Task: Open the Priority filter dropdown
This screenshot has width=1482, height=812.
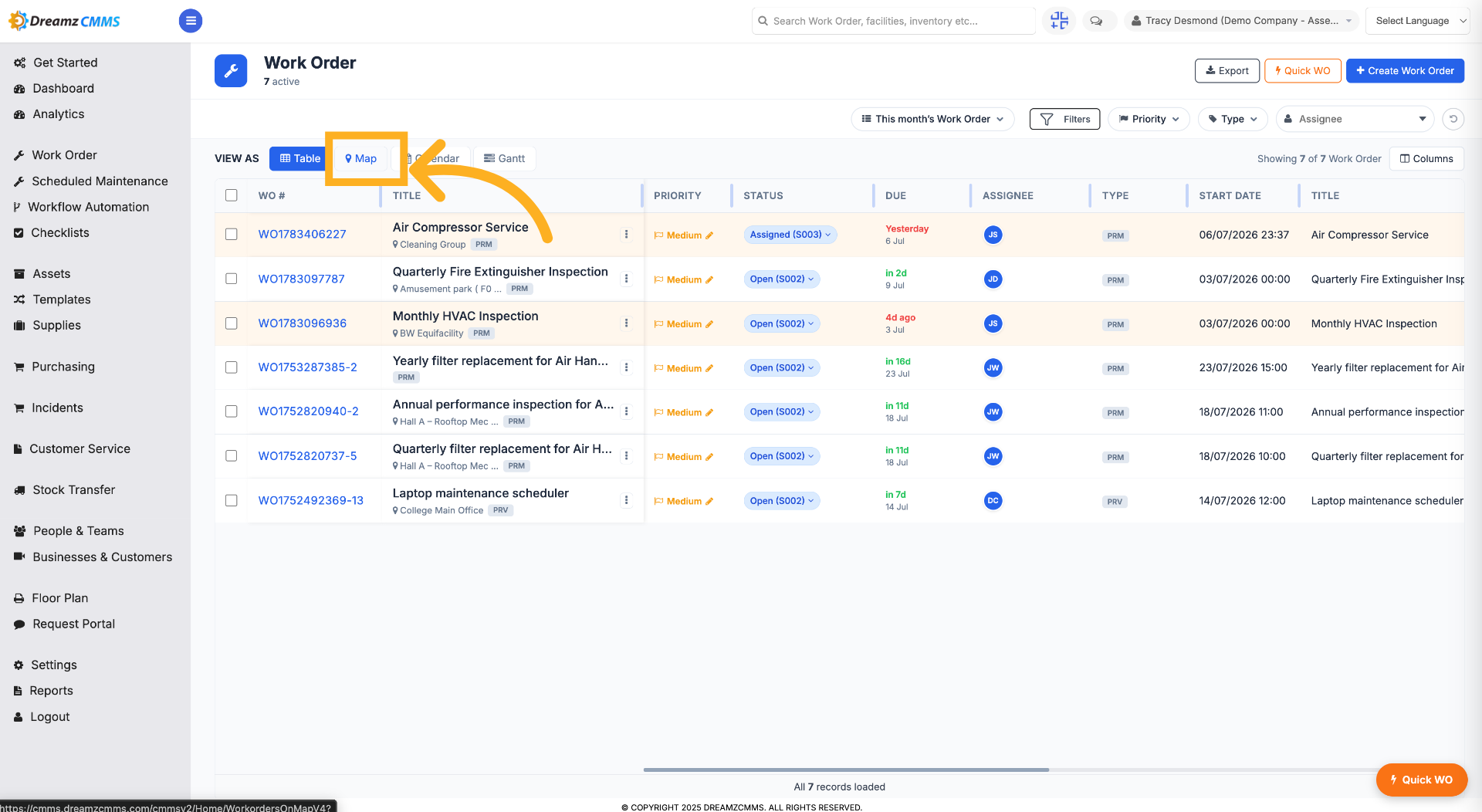Action: click(x=1149, y=119)
